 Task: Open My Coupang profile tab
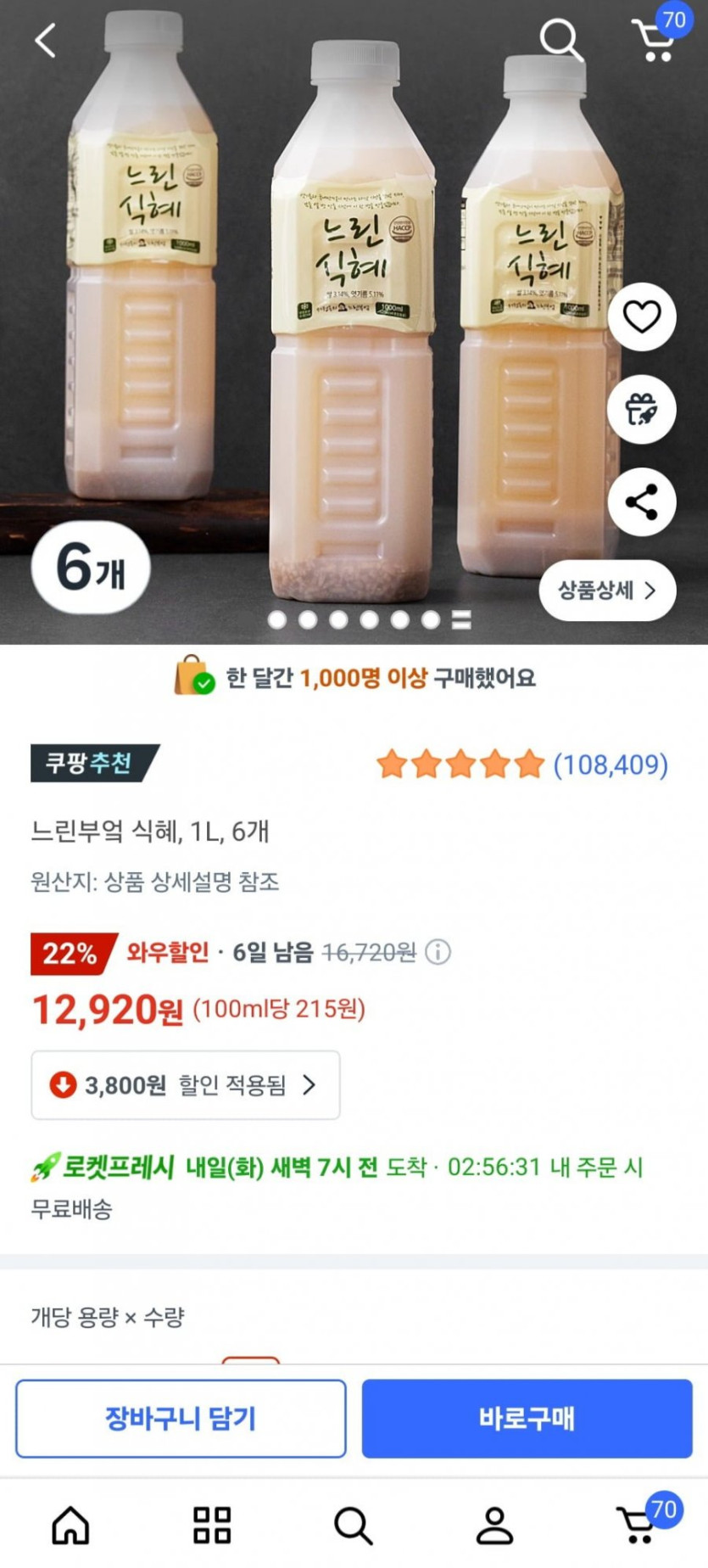pyautogui.click(x=494, y=1525)
